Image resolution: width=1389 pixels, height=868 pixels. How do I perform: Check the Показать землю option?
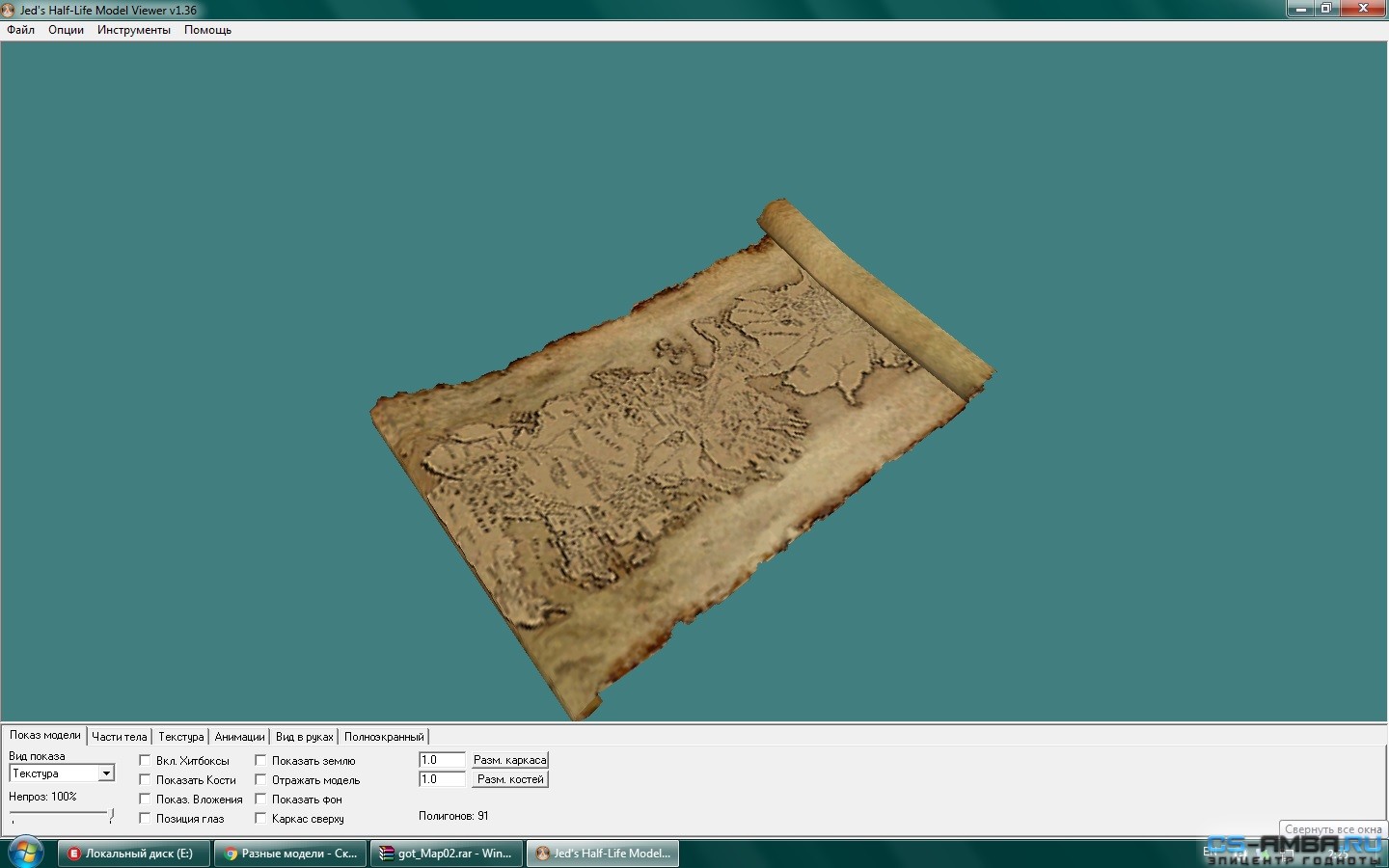click(x=260, y=761)
